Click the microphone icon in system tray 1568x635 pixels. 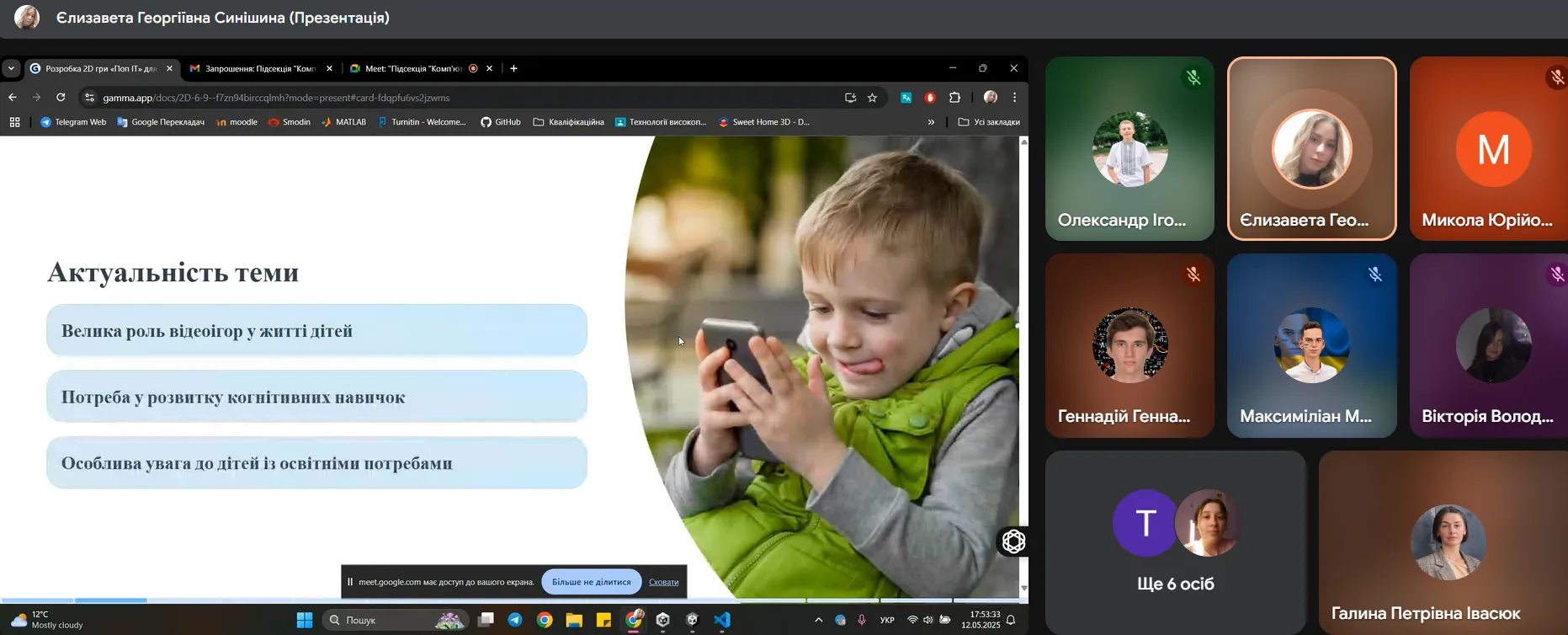pyautogui.click(x=862, y=621)
